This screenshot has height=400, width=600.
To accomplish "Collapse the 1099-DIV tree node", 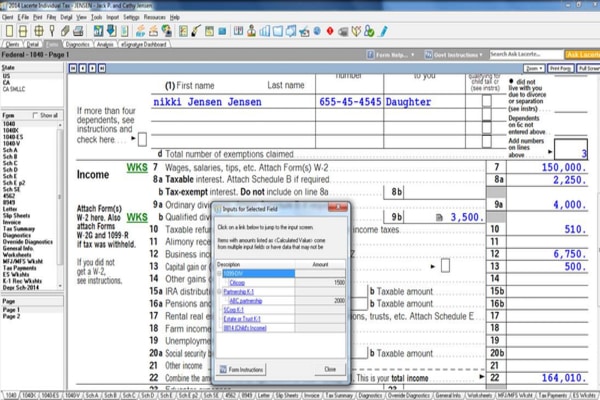I will pyautogui.click(x=219, y=273).
